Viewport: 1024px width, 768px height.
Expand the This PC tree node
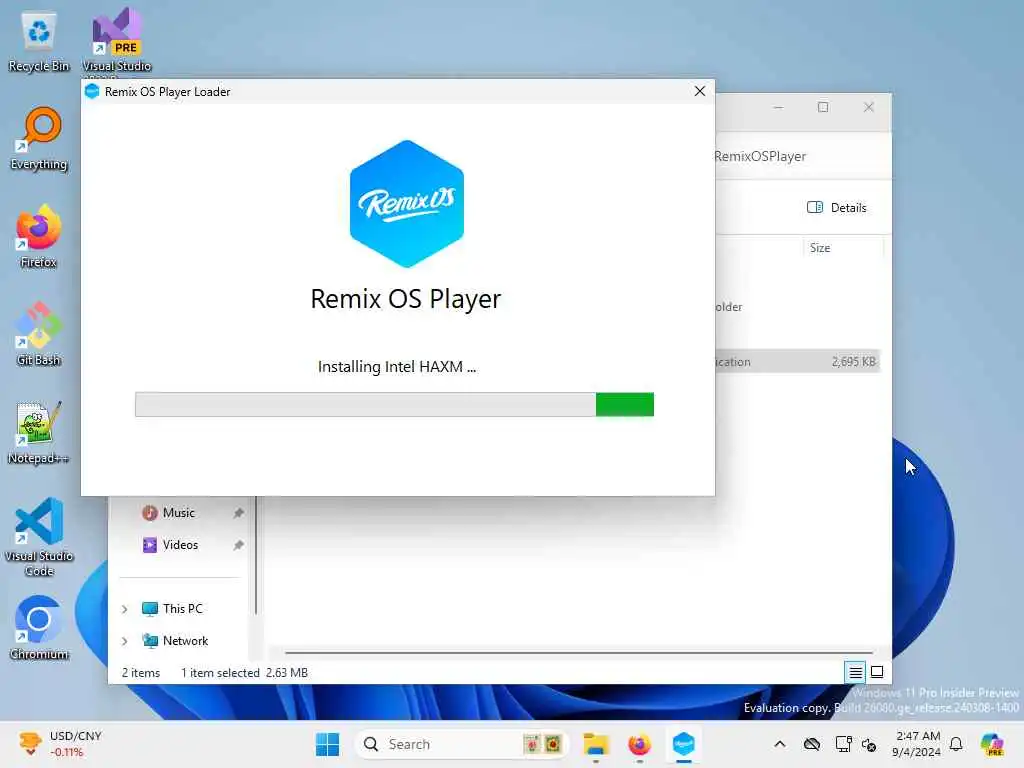point(124,609)
